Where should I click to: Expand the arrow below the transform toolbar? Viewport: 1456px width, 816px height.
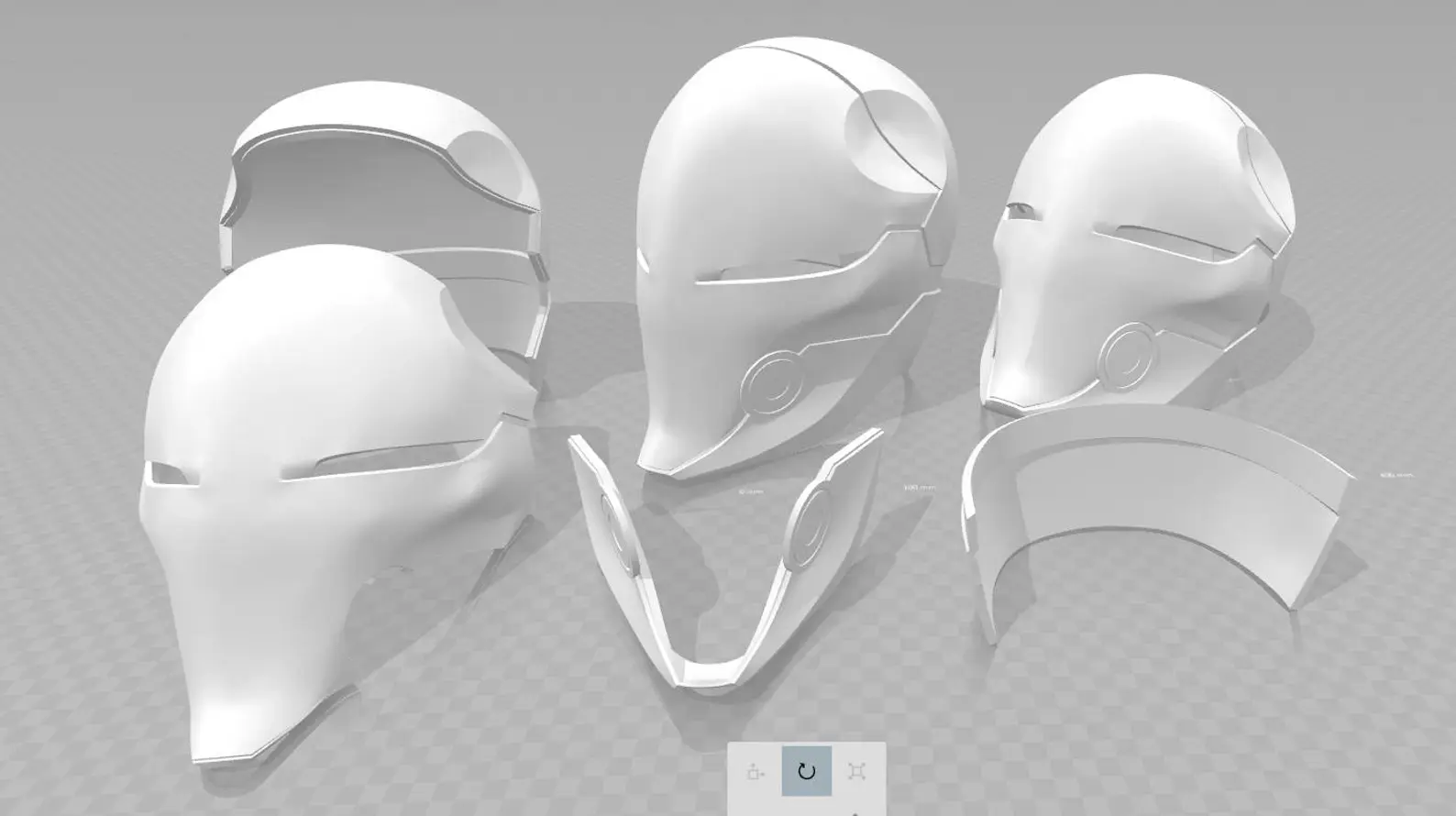tap(855, 812)
